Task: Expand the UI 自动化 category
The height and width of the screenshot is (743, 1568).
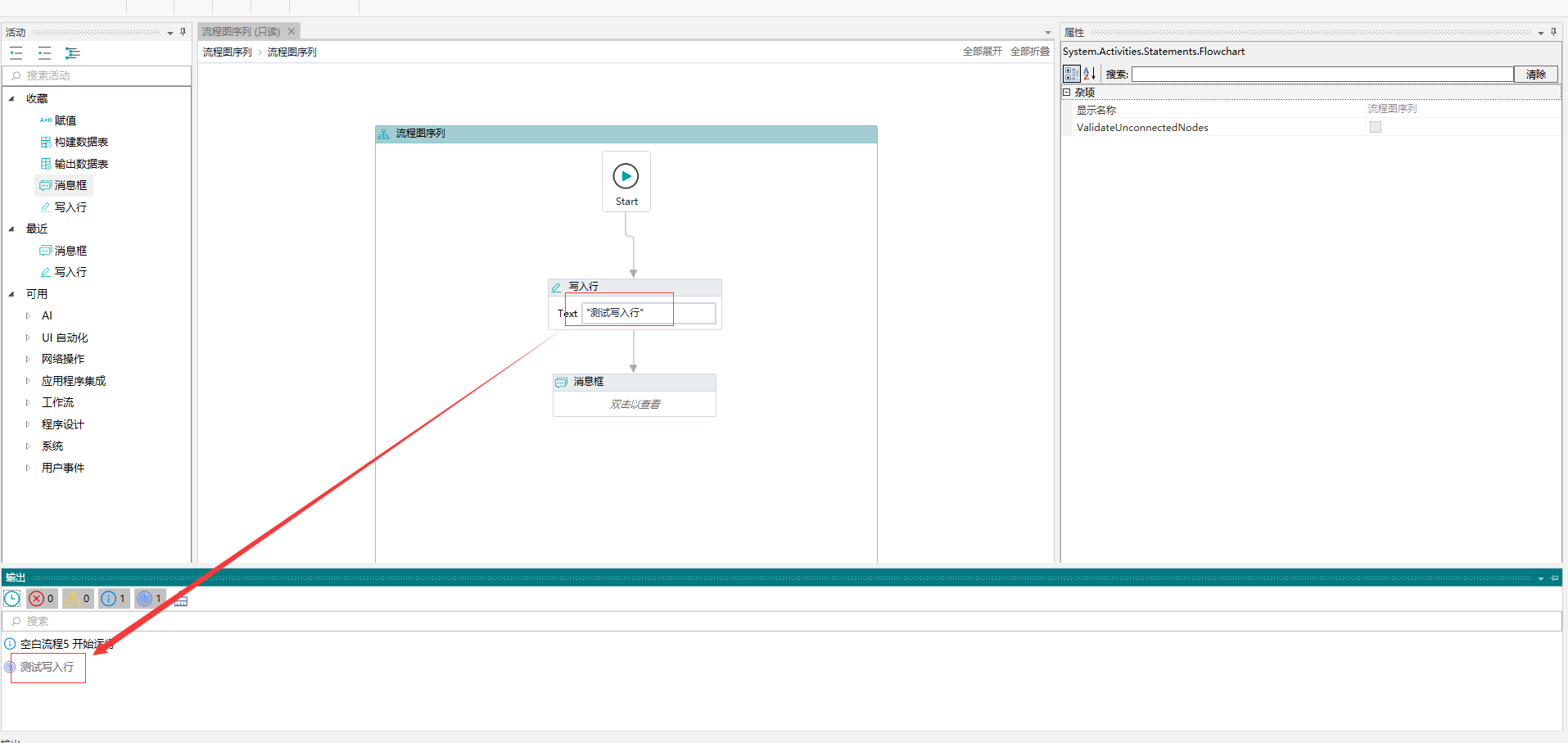Action: (28, 338)
